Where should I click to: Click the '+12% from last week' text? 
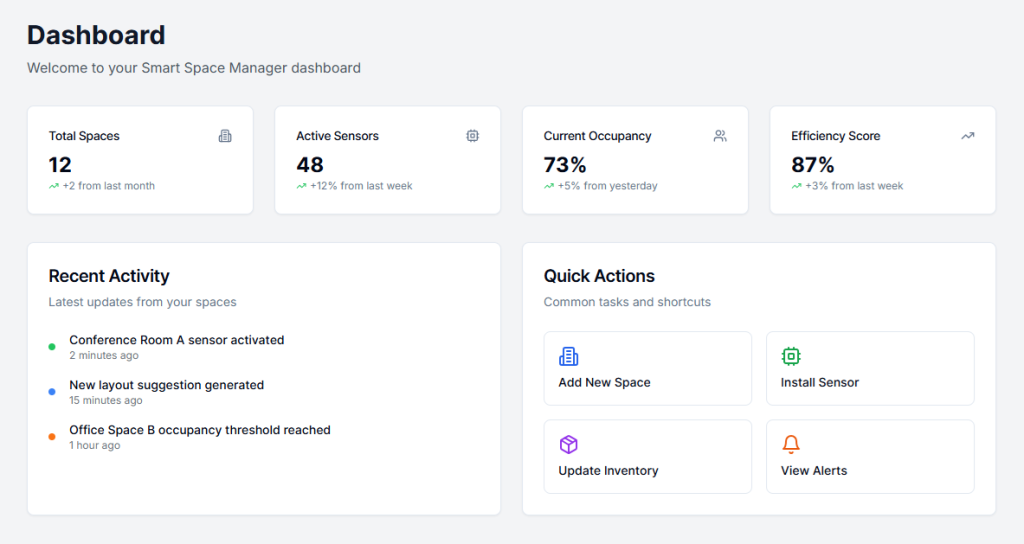[x=361, y=186]
